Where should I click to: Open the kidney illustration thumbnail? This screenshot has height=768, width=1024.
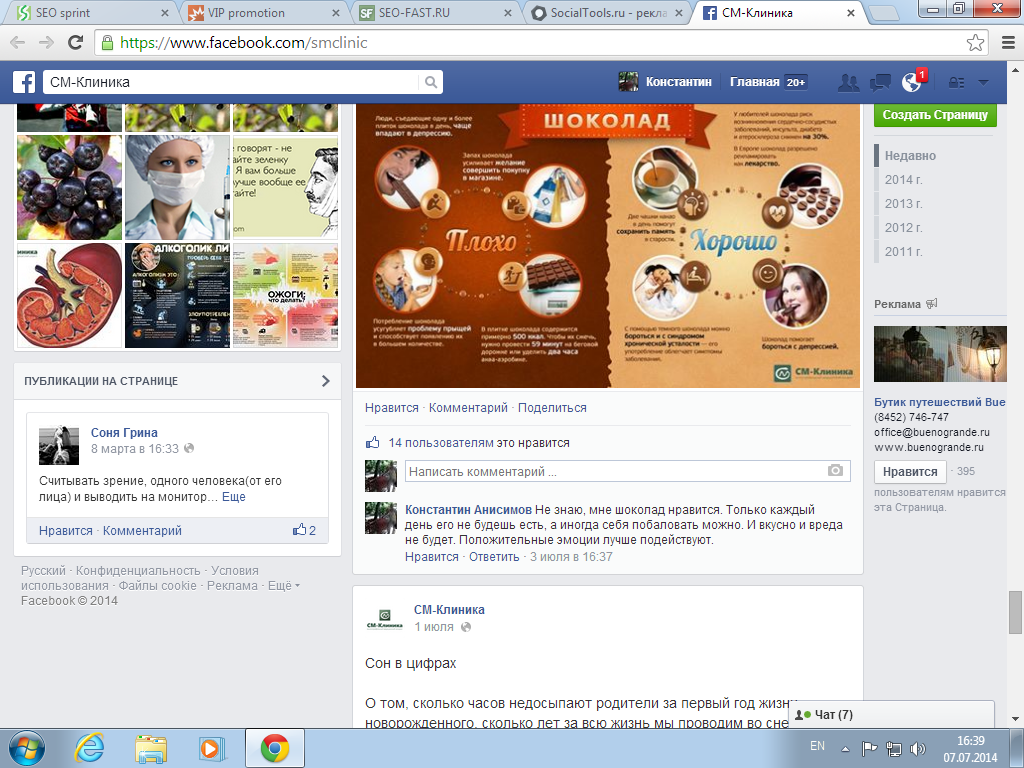69,295
